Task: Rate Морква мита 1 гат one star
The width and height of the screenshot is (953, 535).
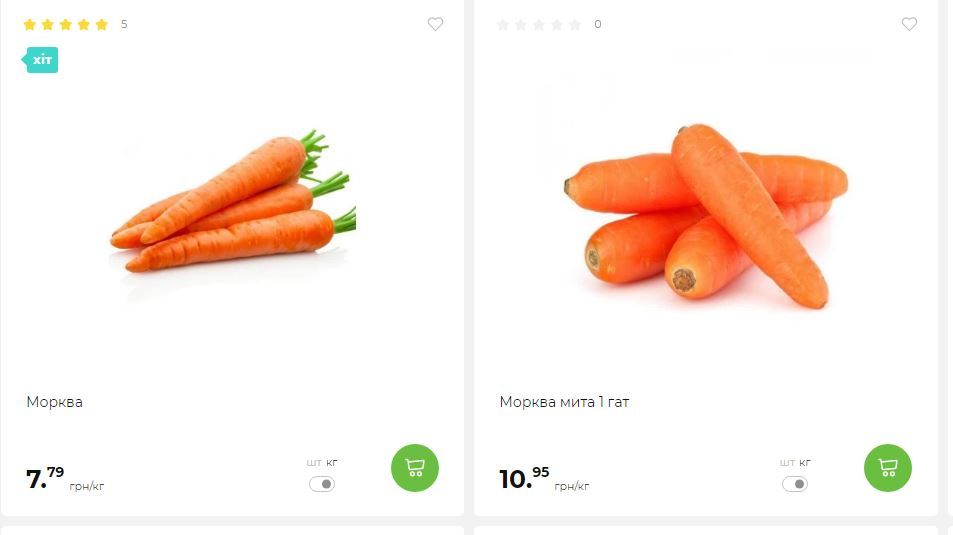Action: (x=503, y=24)
